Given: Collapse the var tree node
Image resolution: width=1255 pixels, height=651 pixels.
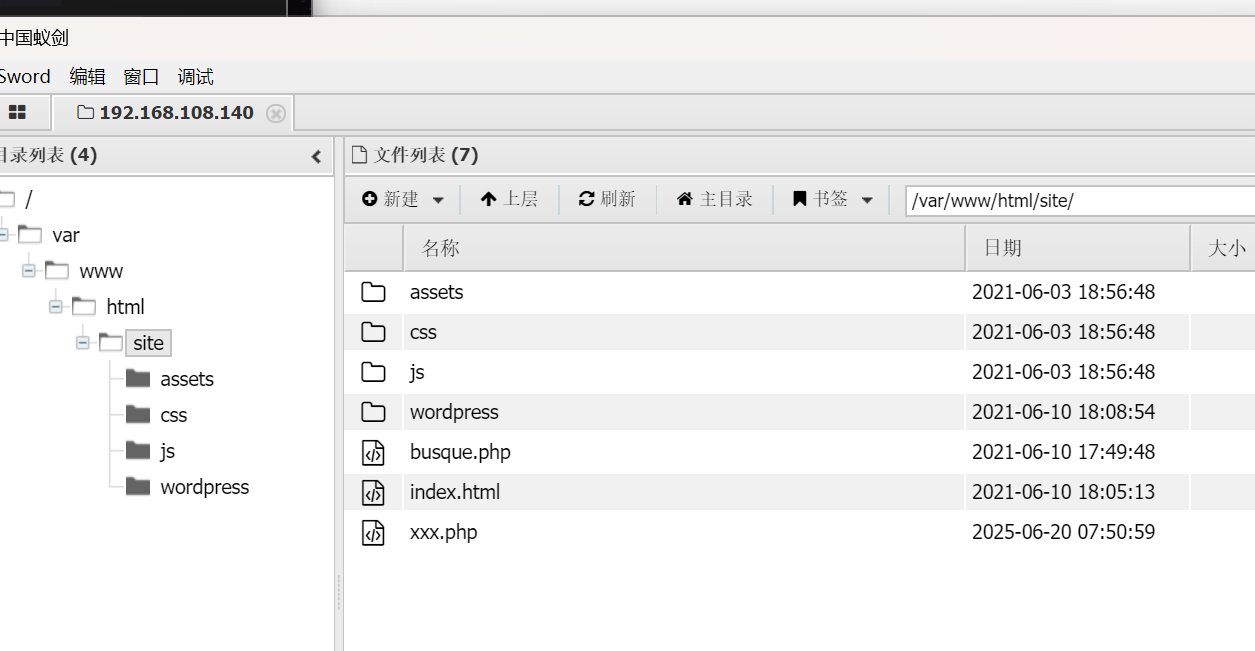Looking at the screenshot, I should coord(4,235).
